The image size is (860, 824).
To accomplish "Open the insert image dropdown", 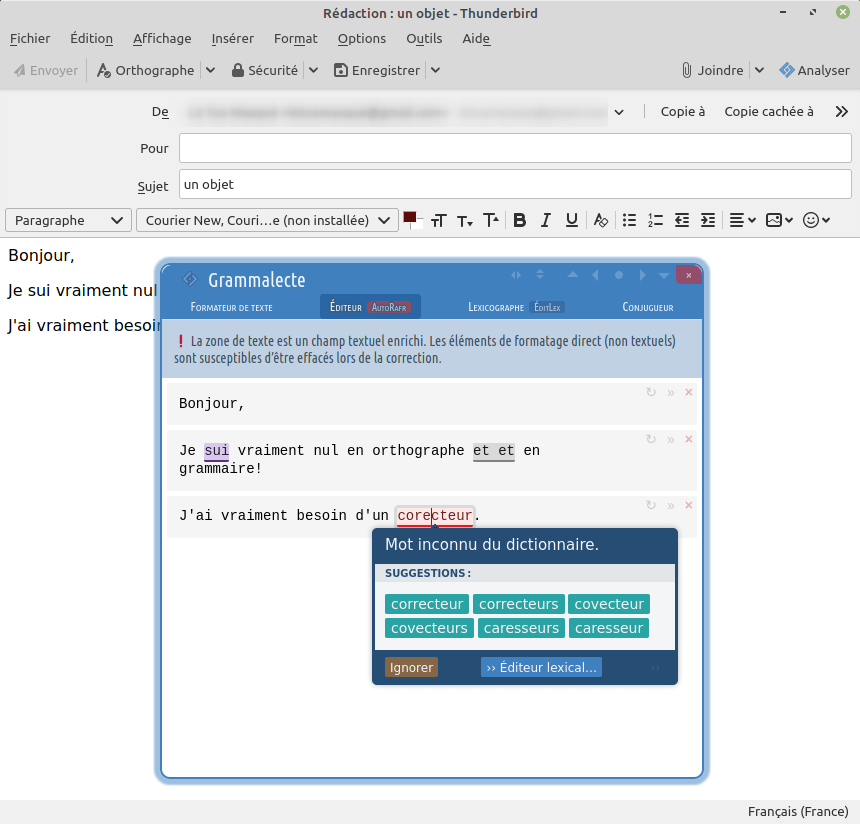I will coord(779,221).
